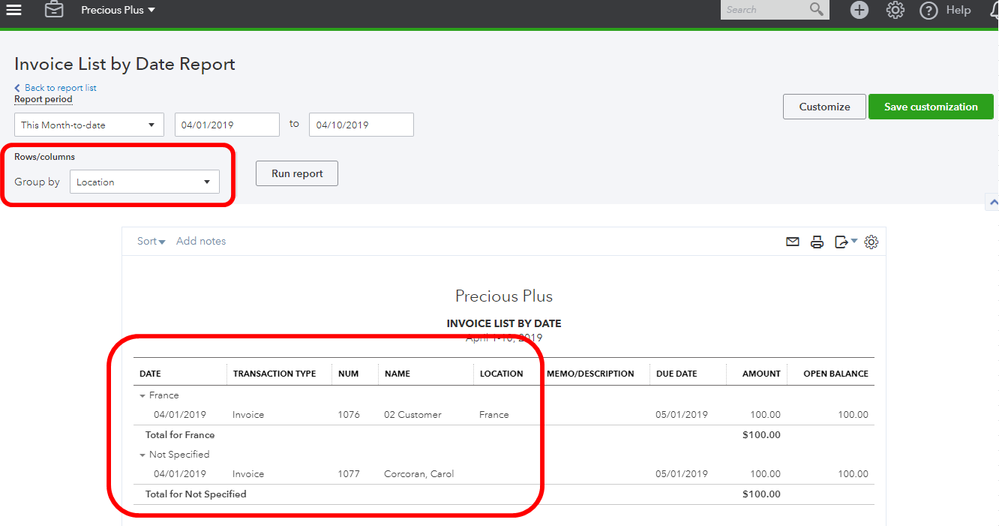Open the Sort dropdown

[151, 241]
